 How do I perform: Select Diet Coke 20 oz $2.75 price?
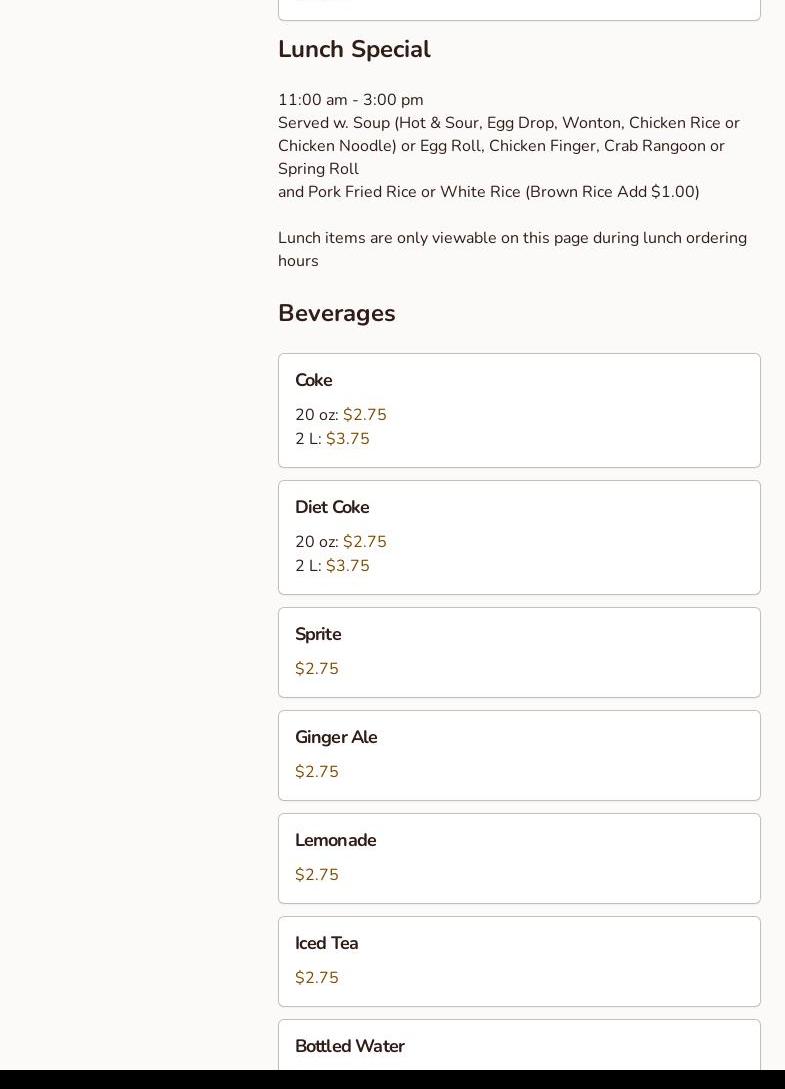[341, 542]
